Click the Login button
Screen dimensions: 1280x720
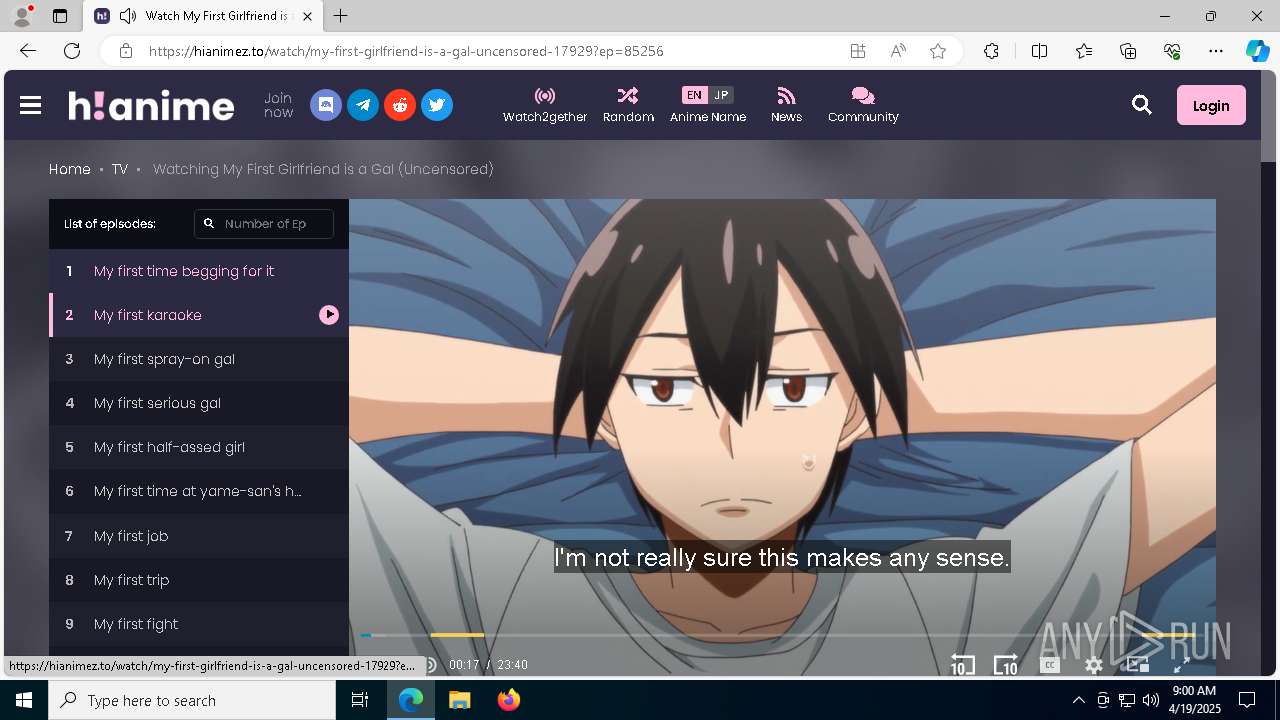1211,105
